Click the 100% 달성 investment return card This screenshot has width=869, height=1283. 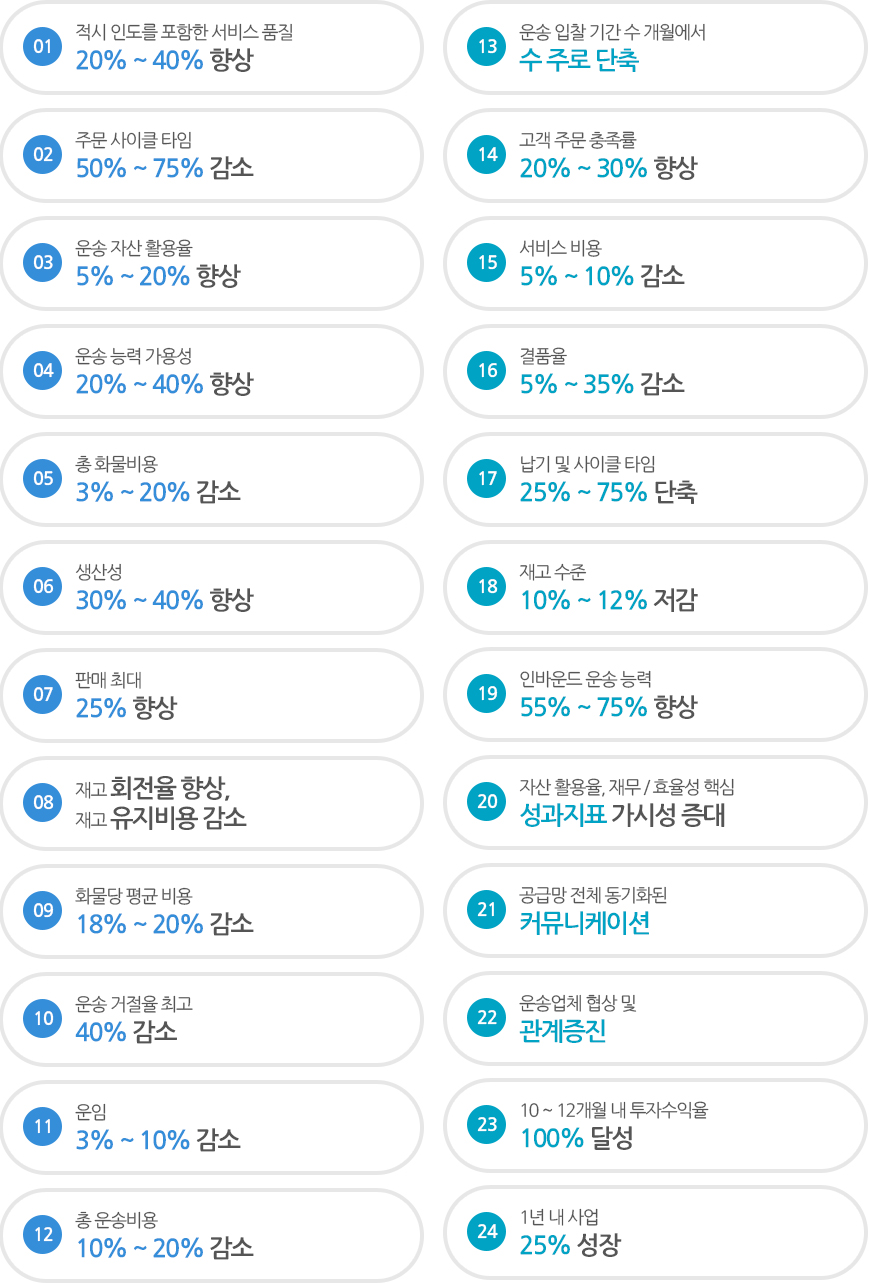656,1125
